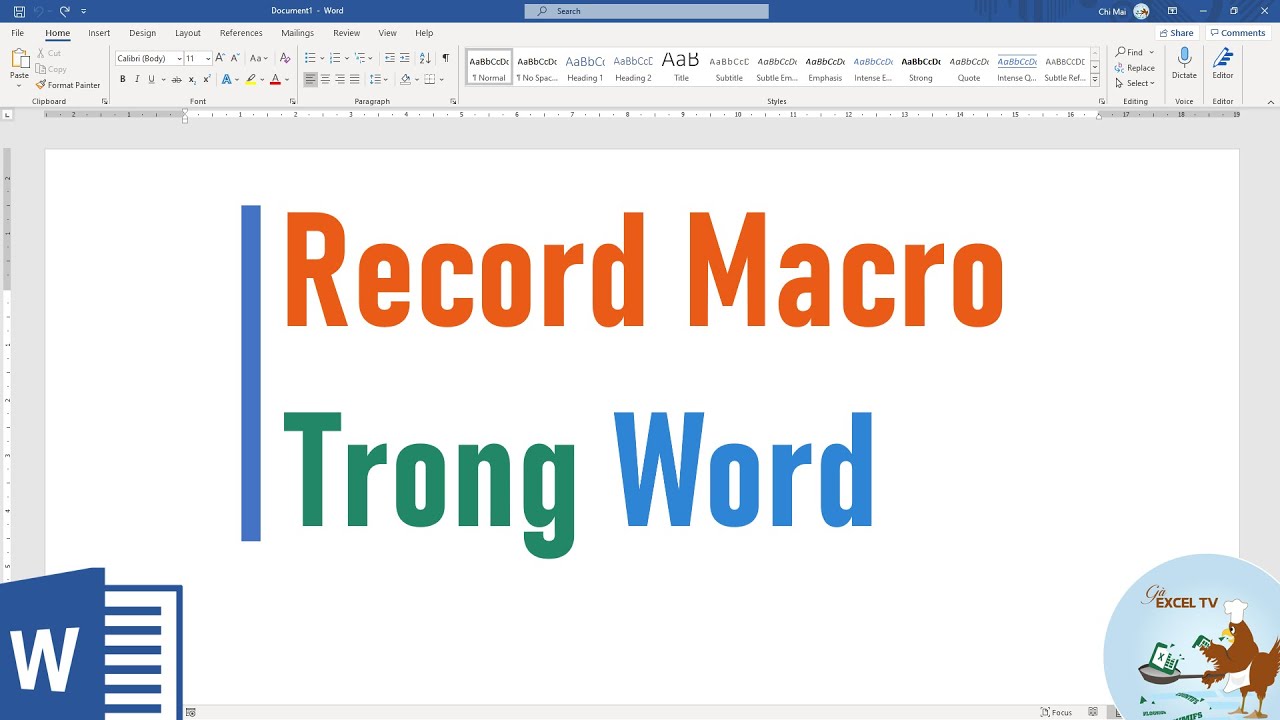Open the Calibri (Body) font dropdown
The image size is (1280, 720).
[x=179, y=58]
